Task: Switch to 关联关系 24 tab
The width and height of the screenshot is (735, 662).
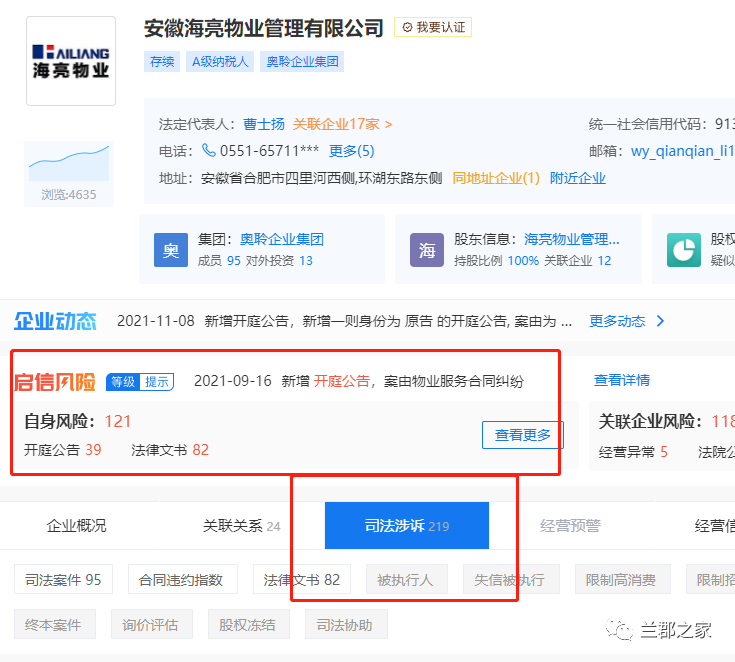Action: 241,526
